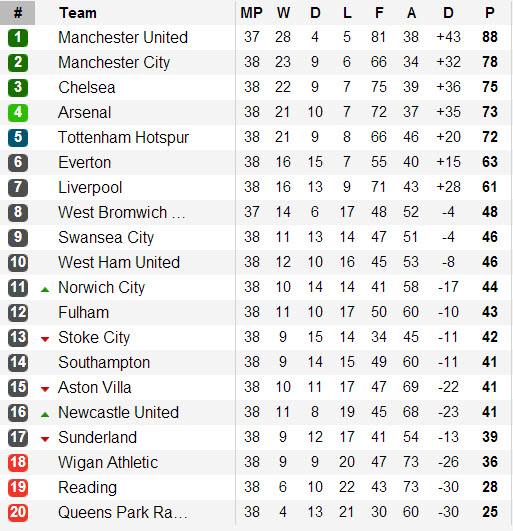513x531 pixels.
Task: Select Liverpool's 61 points value
Action: click(490, 187)
